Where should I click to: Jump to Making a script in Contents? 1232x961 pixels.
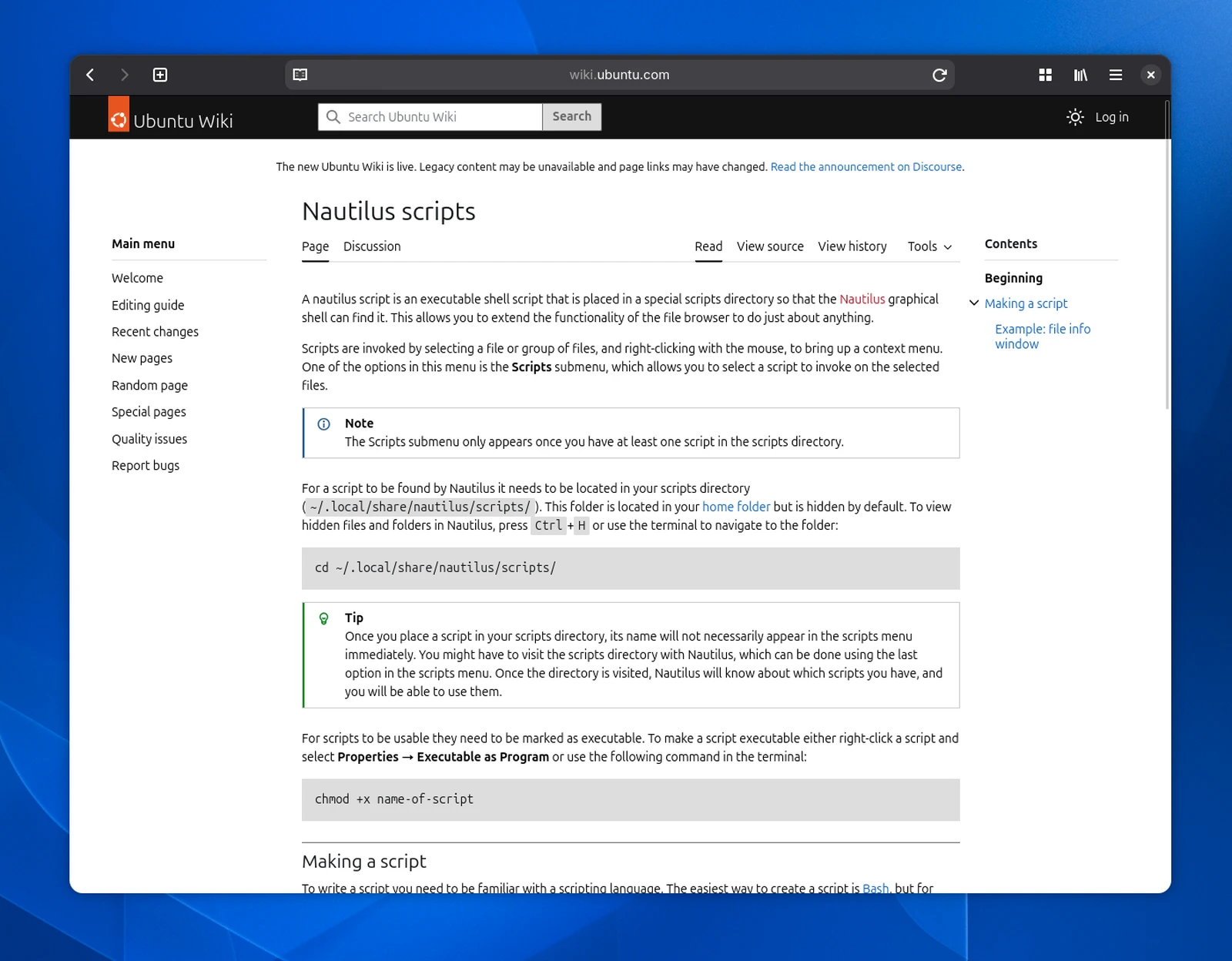pyautogui.click(x=1026, y=303)
